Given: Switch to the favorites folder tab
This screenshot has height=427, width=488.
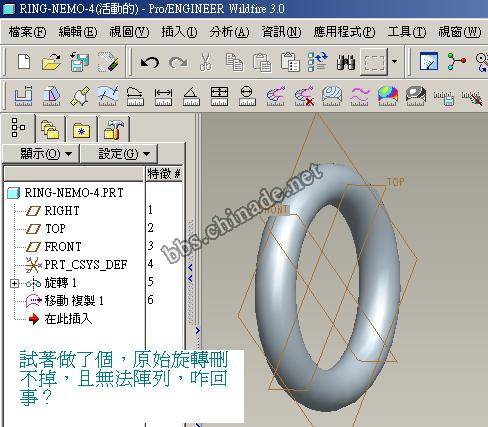Looking at the screenshot, I should (81, 130).
